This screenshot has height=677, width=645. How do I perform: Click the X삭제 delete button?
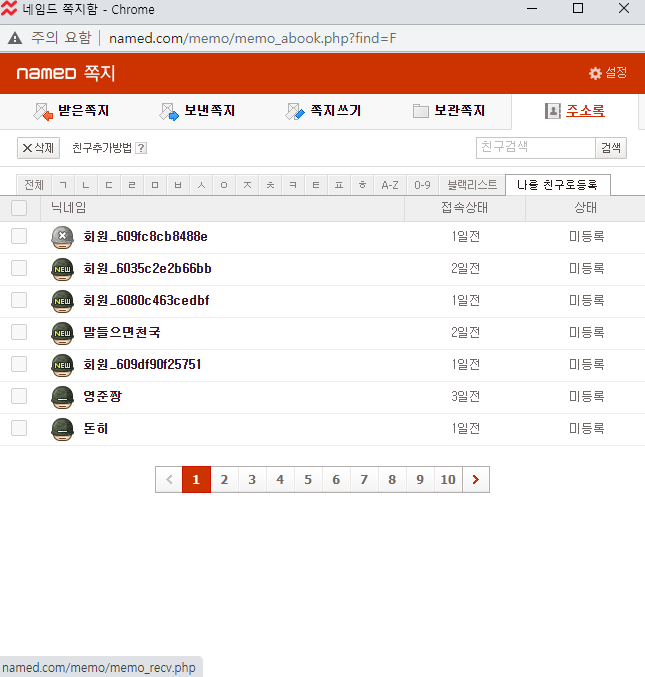click(x=38, y=148)
